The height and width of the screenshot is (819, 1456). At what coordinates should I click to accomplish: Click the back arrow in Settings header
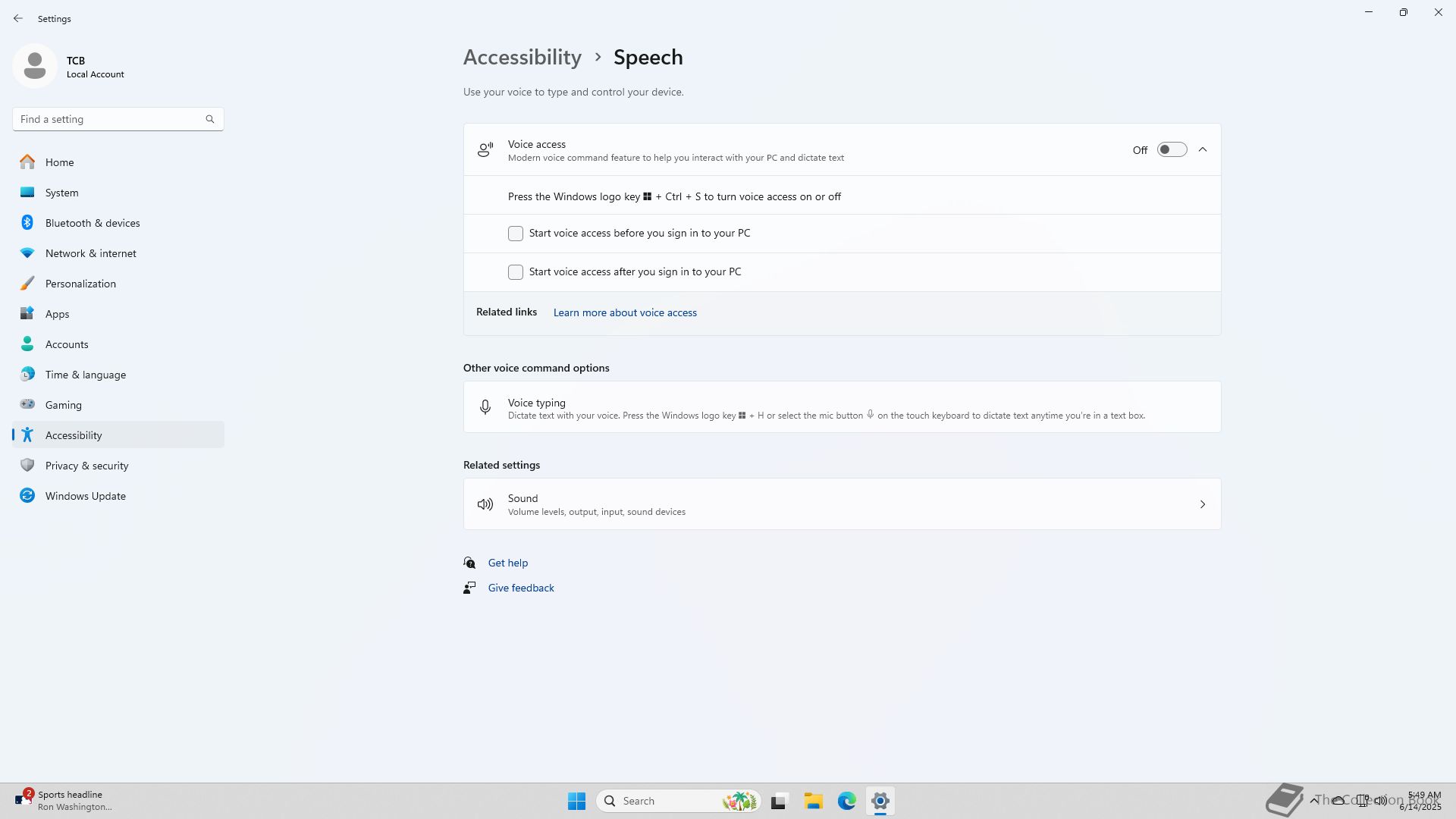tap(18, 18)
